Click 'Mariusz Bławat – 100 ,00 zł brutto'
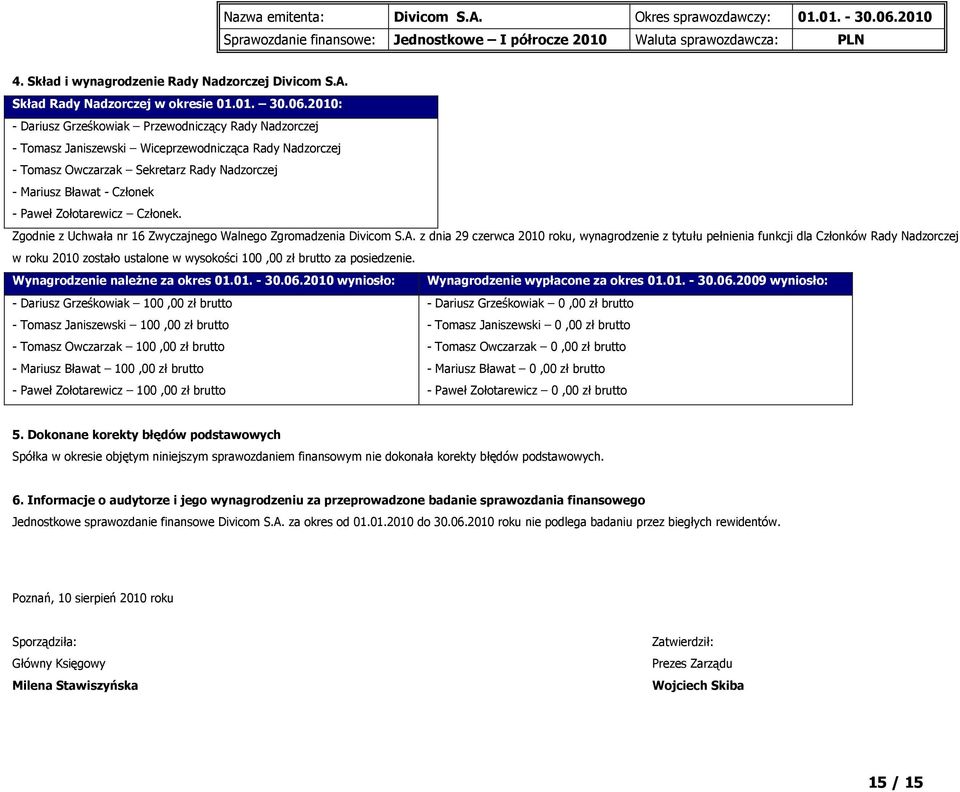This screenshot has height=792, width=960. coord(108,369)
